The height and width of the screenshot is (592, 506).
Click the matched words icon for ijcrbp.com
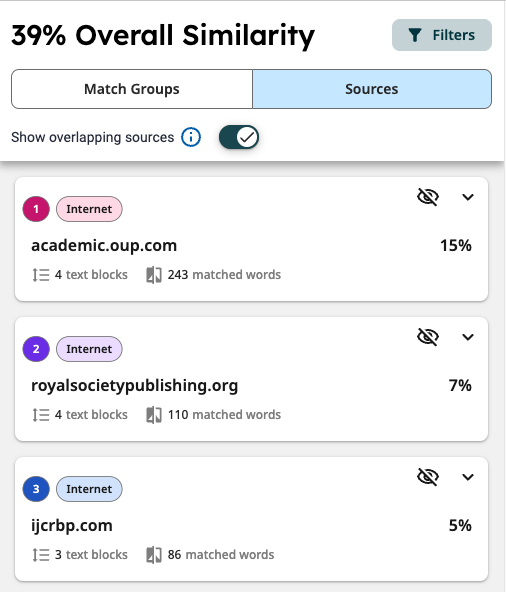(154, 555)
